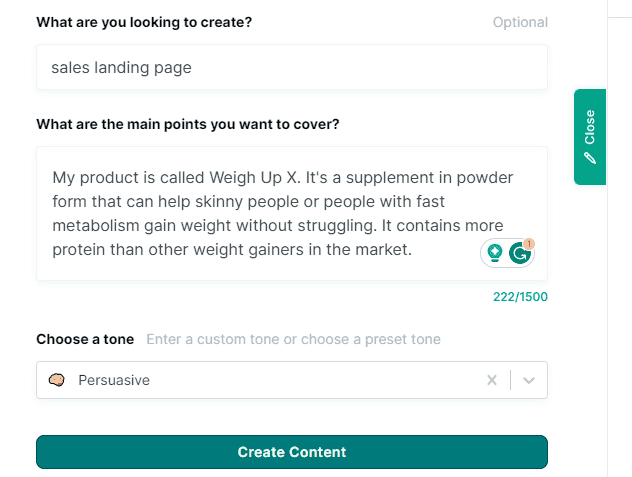Click the 222/1500 character counter
The image size is (632, 477).
[520, 296]
